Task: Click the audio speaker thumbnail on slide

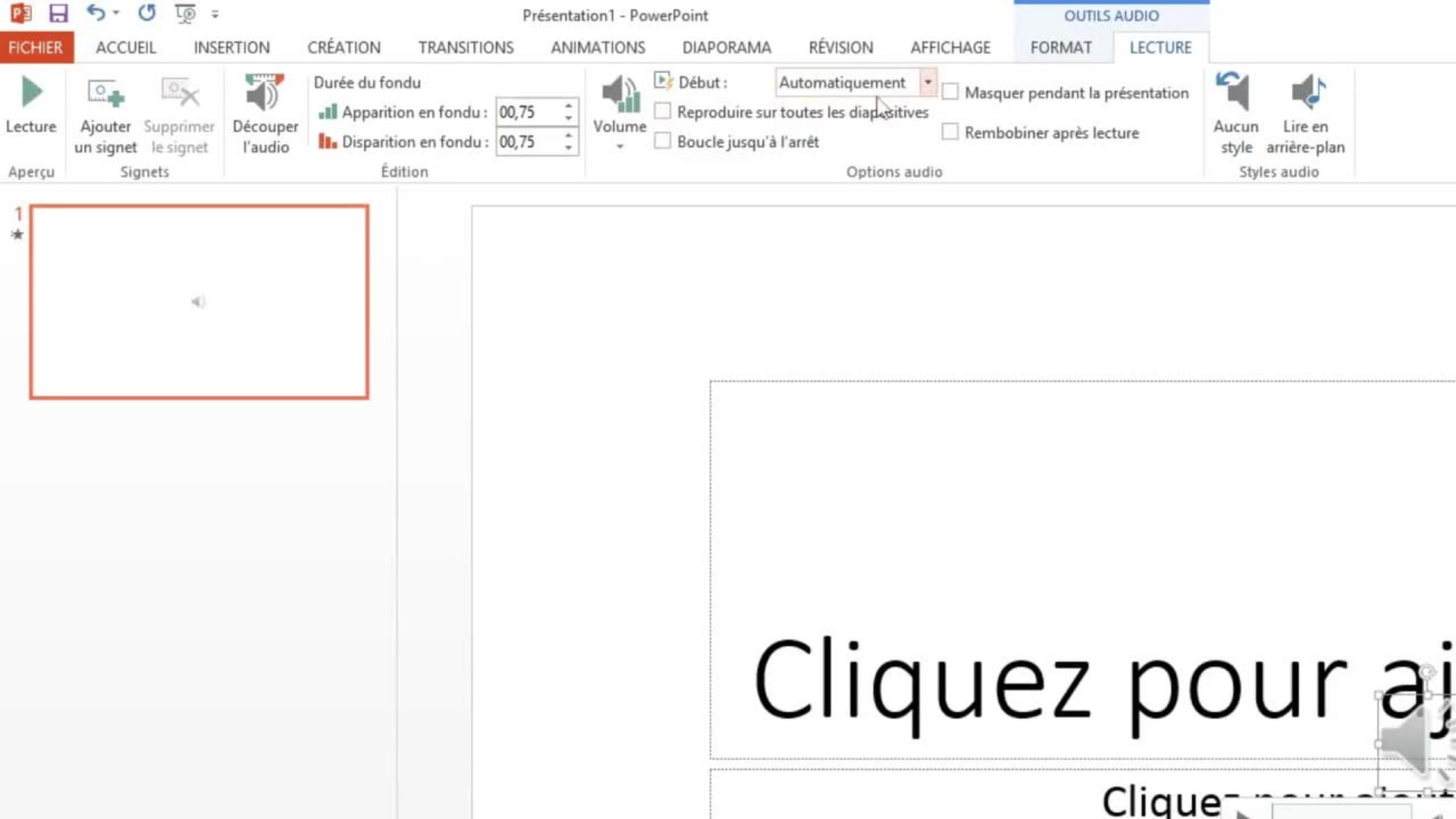Action: pos(197,301)
